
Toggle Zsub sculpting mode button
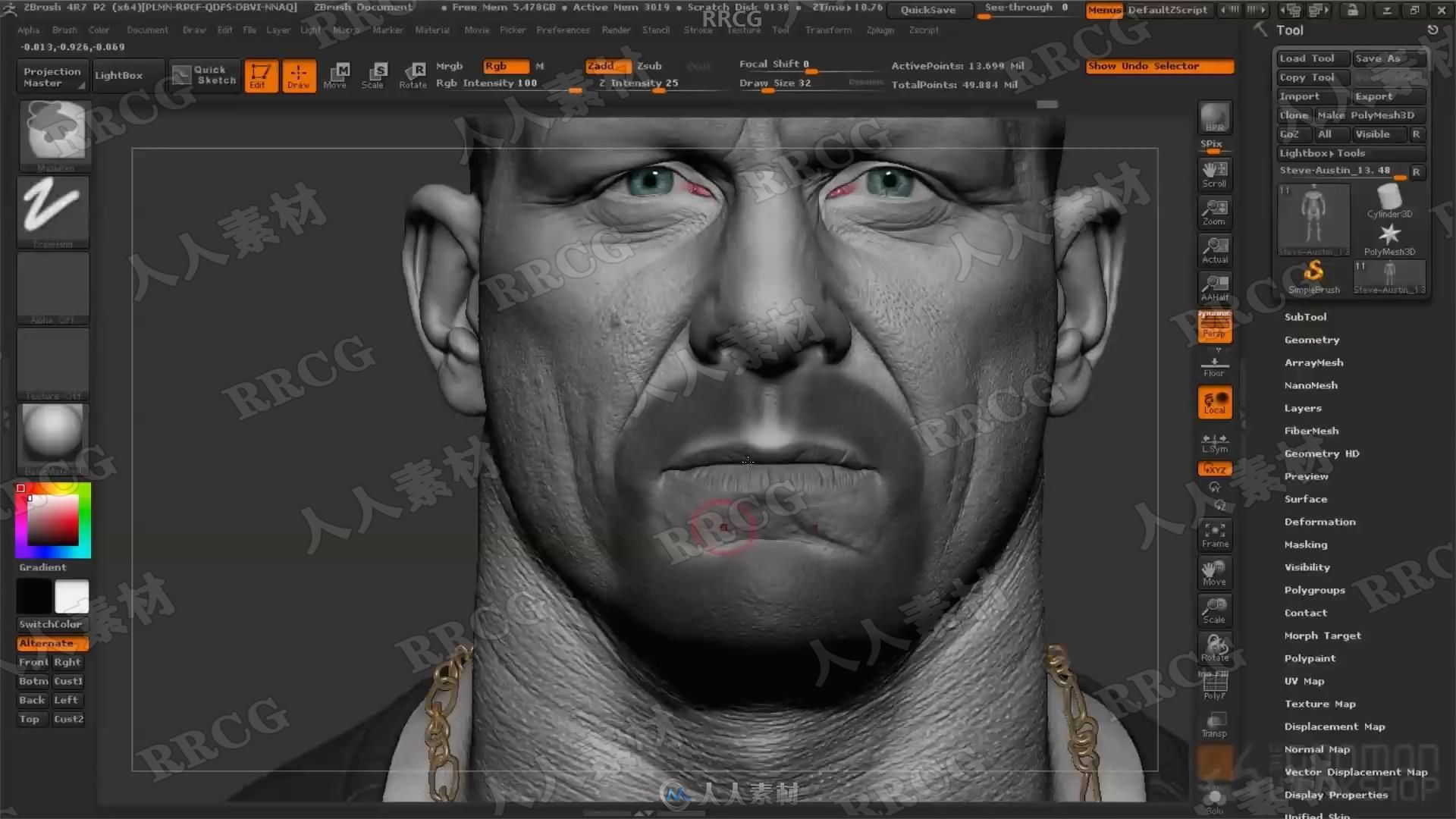(649, 65)
